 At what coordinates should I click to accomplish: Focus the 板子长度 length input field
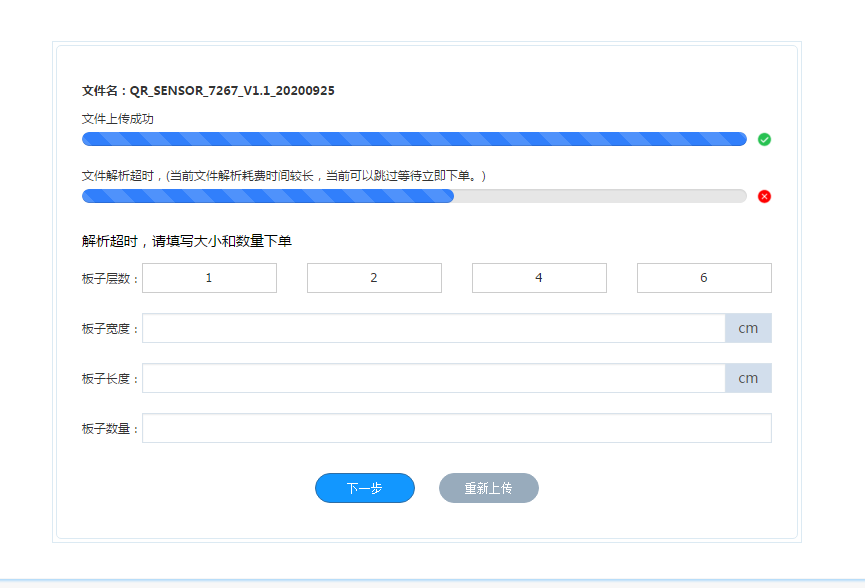[434, 378]
